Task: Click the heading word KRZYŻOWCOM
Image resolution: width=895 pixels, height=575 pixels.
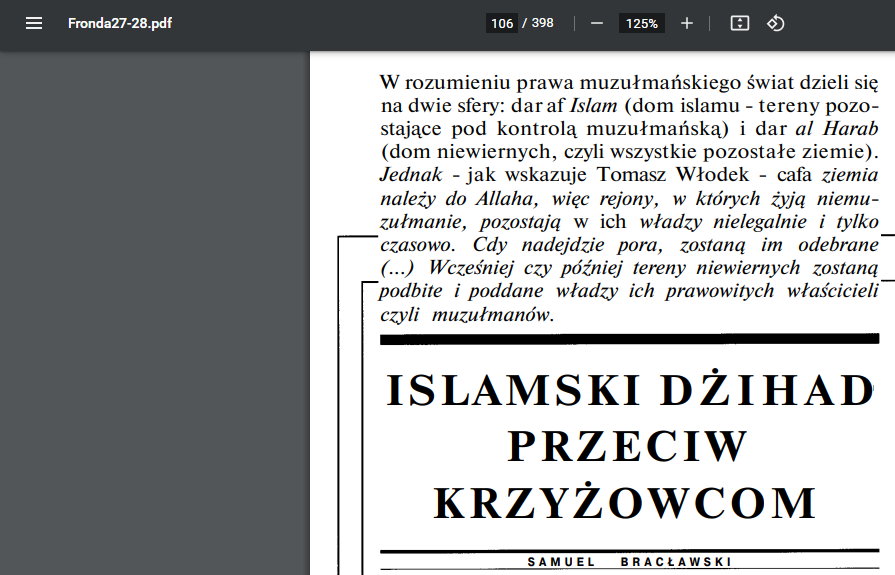Action: point(625,503)
